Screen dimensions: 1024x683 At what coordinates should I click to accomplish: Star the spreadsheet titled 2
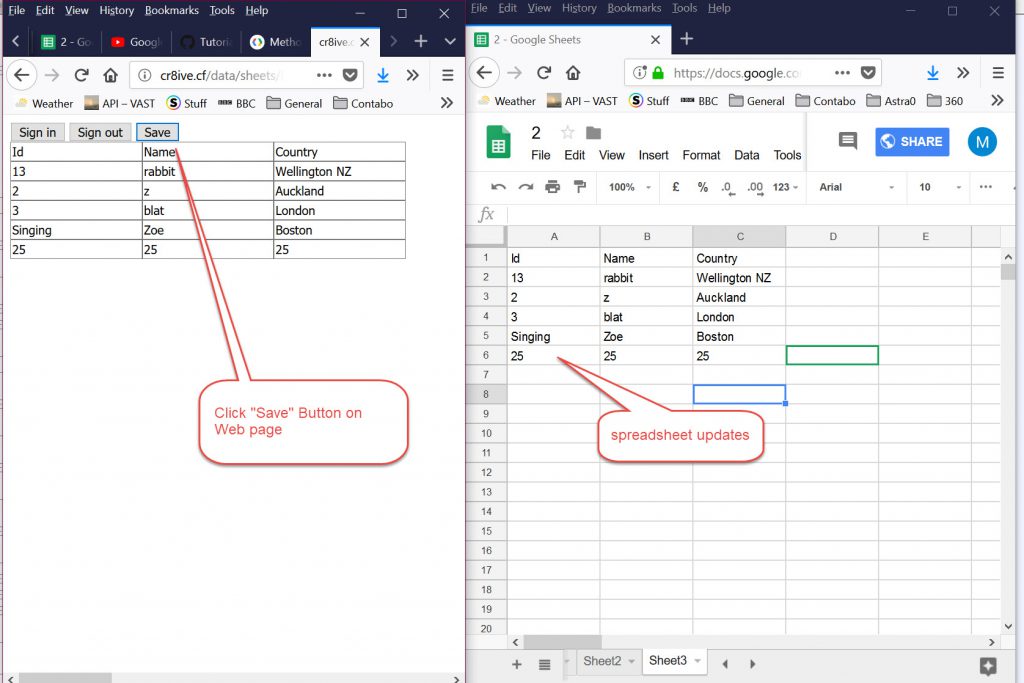pyautogui.click(x=568, y=133)
